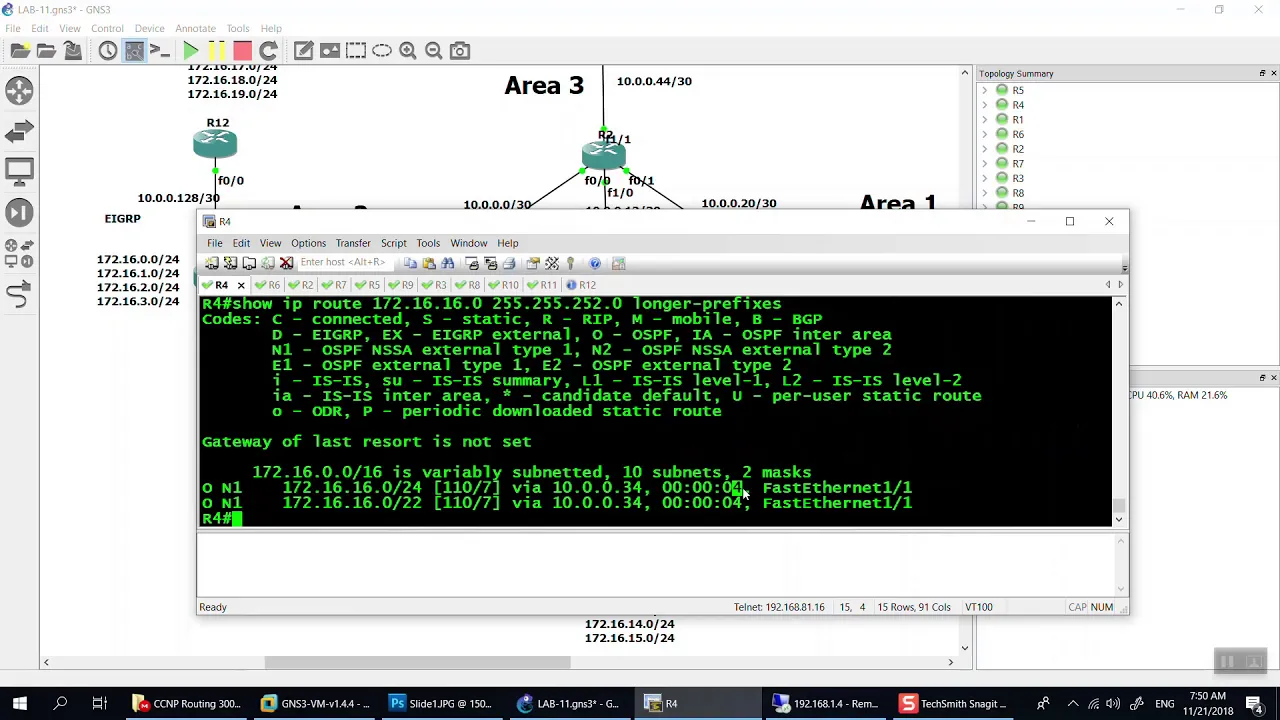Expand R1 in Topology Summary
The width and height of the screenshot is (1280, 720).
[984, 119]
